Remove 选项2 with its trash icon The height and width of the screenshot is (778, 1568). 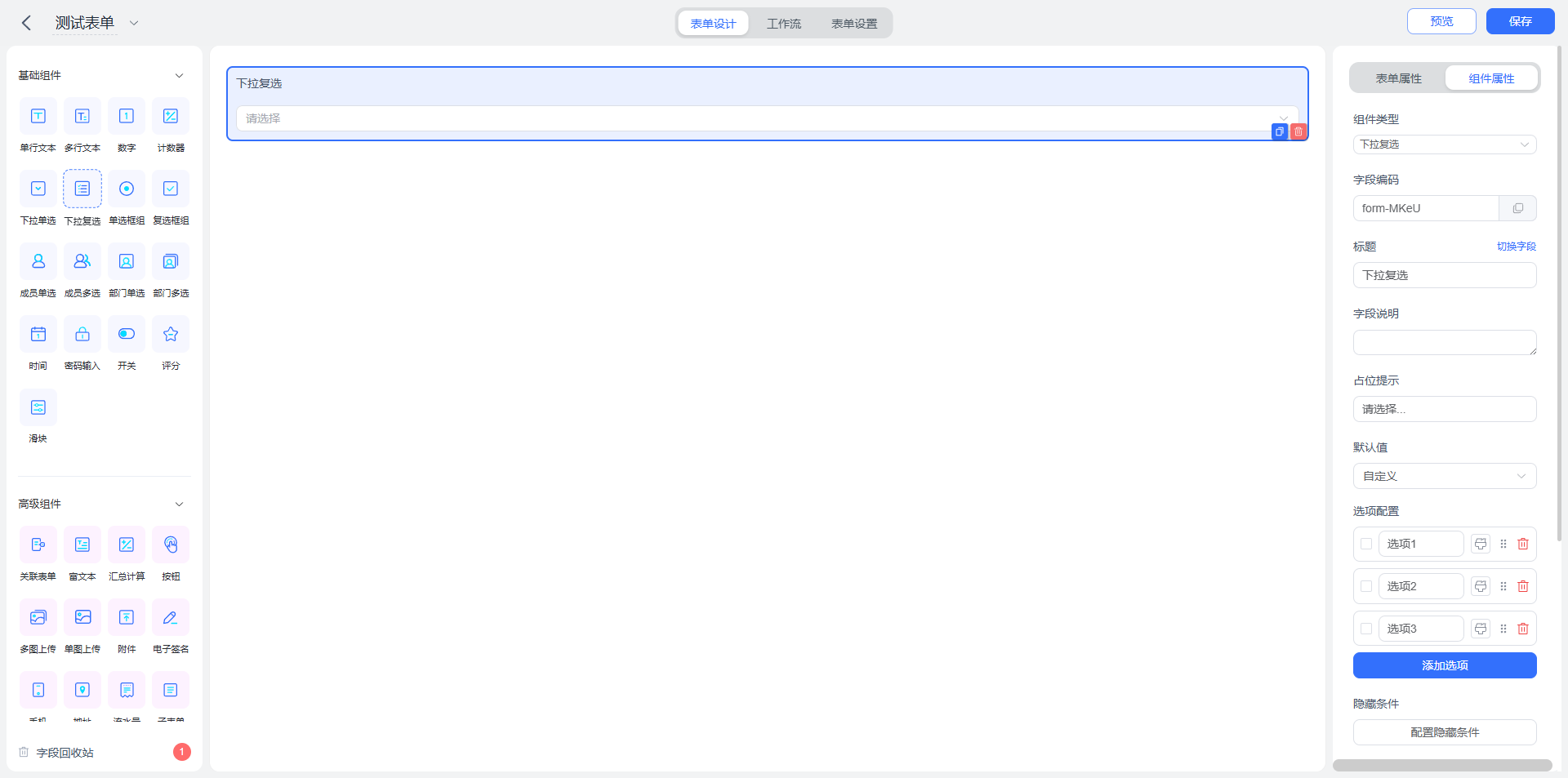tap(1523, 586)
